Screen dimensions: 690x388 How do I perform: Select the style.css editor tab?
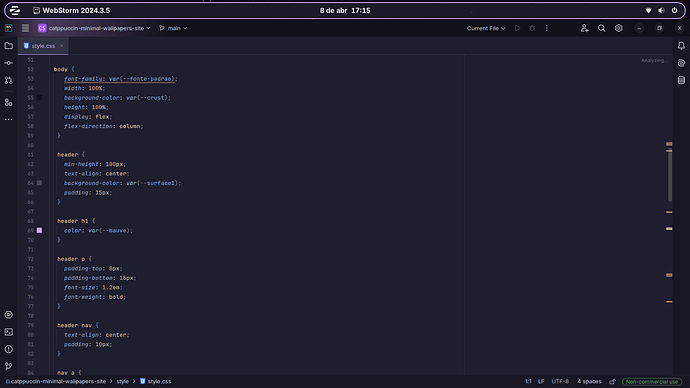coord(43,46)
